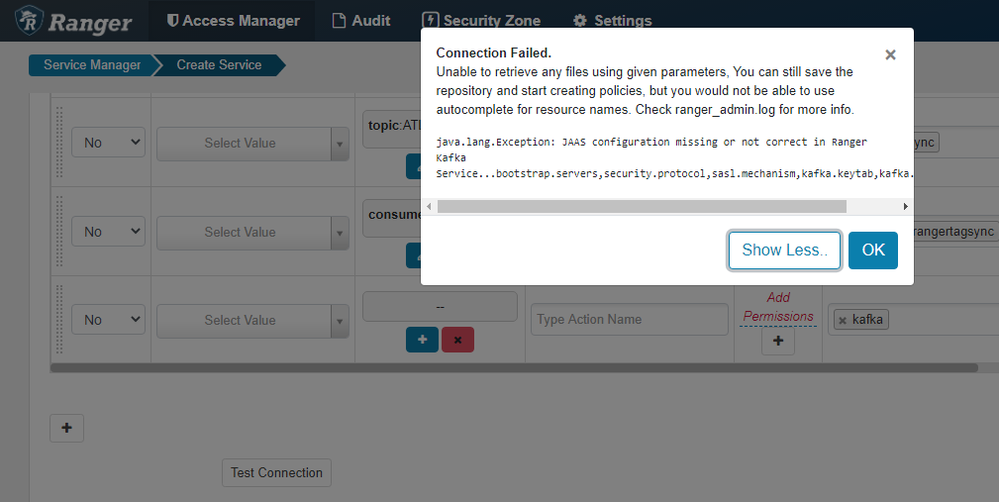Viewport: 999px width, 502px height.
Task: Close the Connection Failed dialog
Action: pyautogui.click(x=891, y=55)
